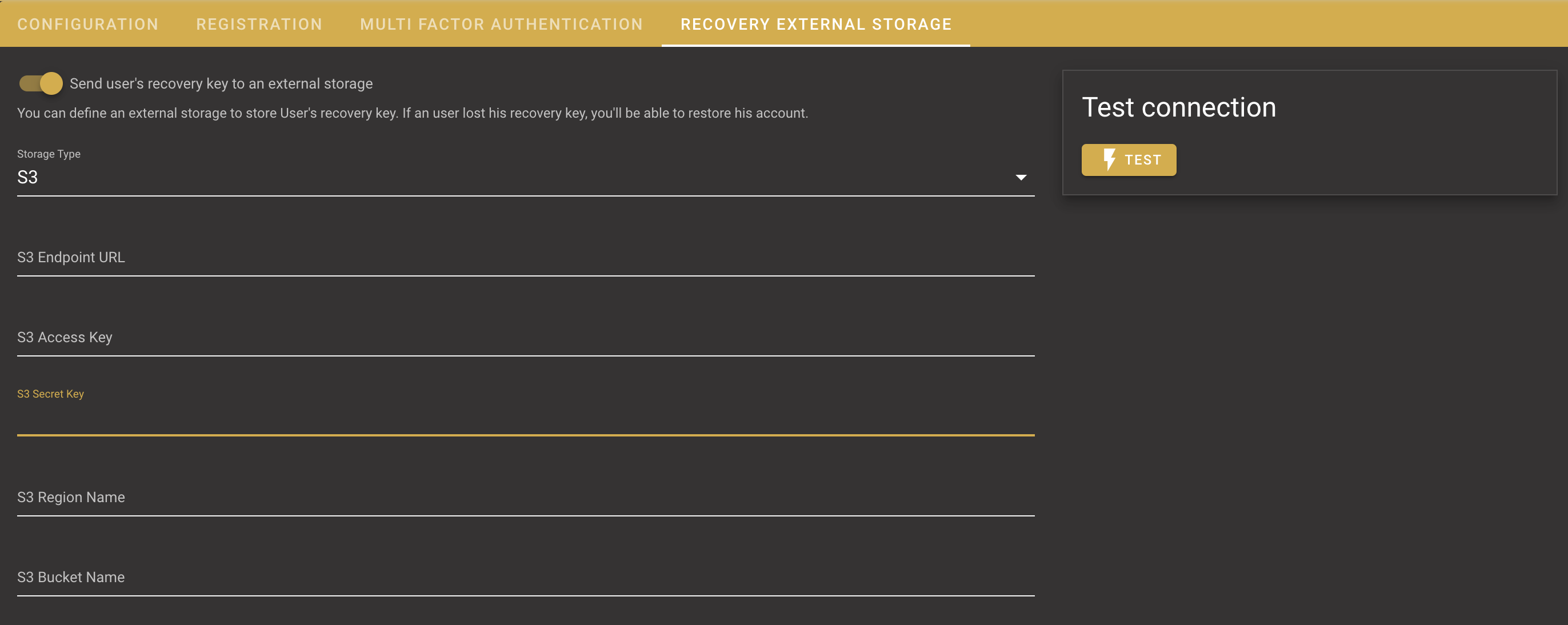Click the lightning bolt icon on Test button

pos(1109,159)
